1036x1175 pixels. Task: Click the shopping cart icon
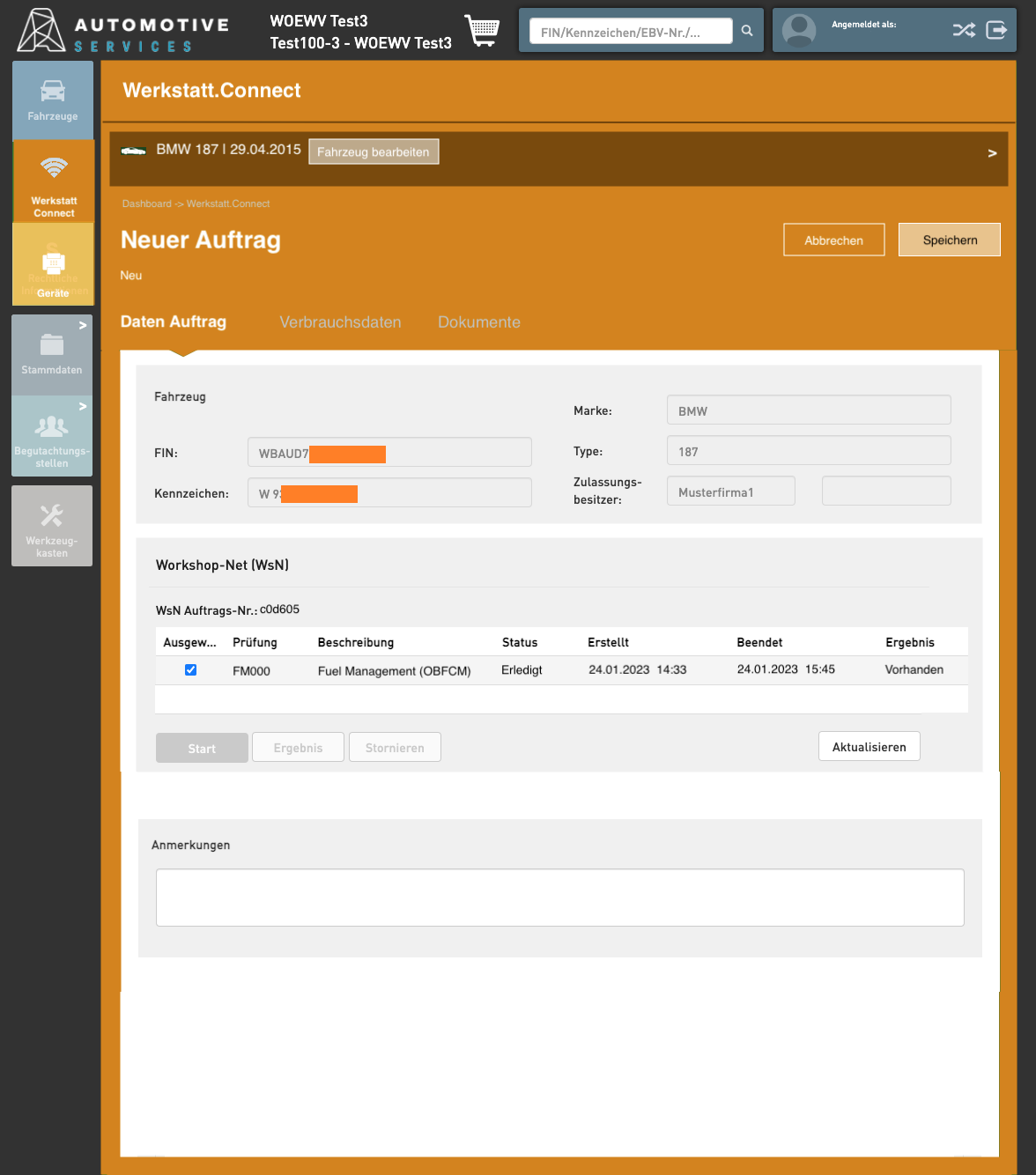click(x=482, y=31)
